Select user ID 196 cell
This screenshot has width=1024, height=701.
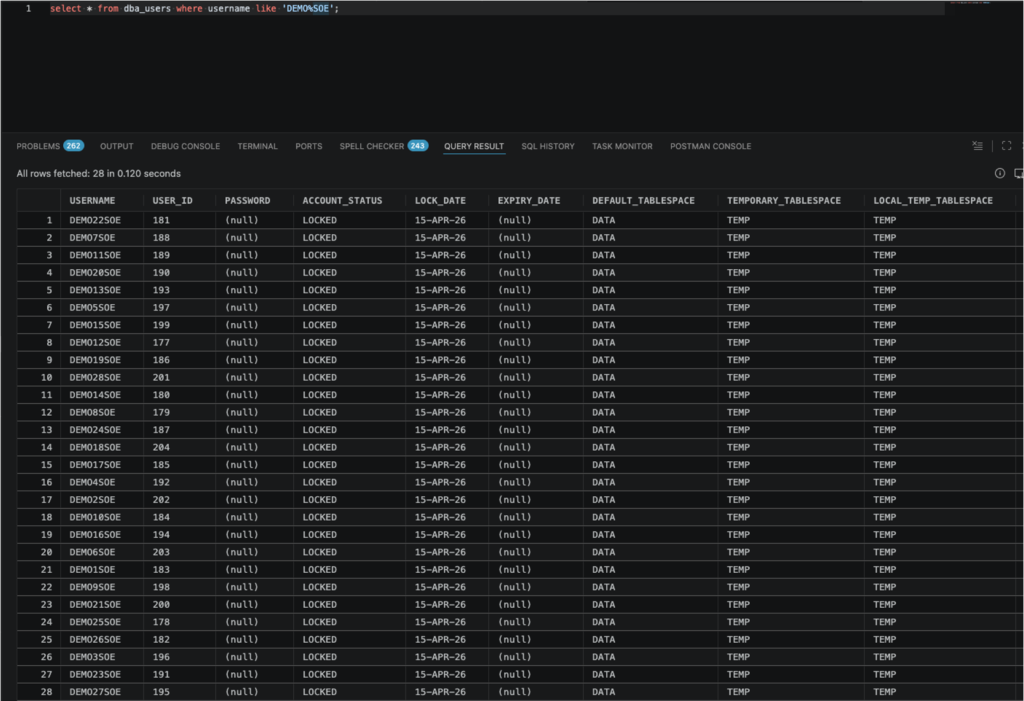(x=180, y=657)
